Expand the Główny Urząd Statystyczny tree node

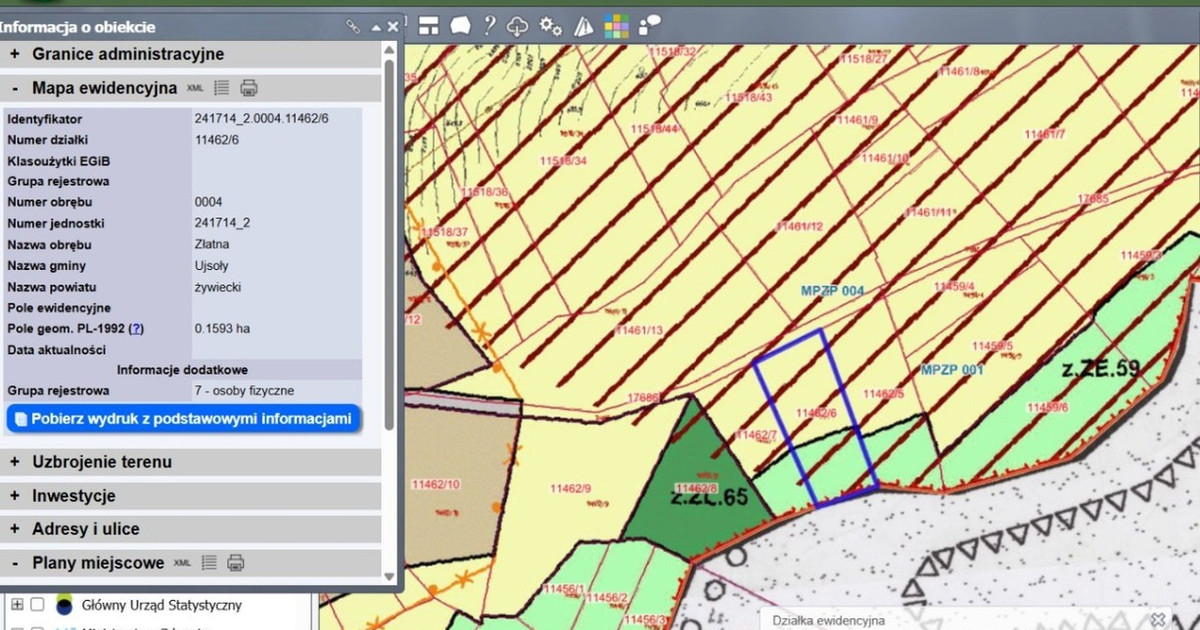click(x=16, y=605)
